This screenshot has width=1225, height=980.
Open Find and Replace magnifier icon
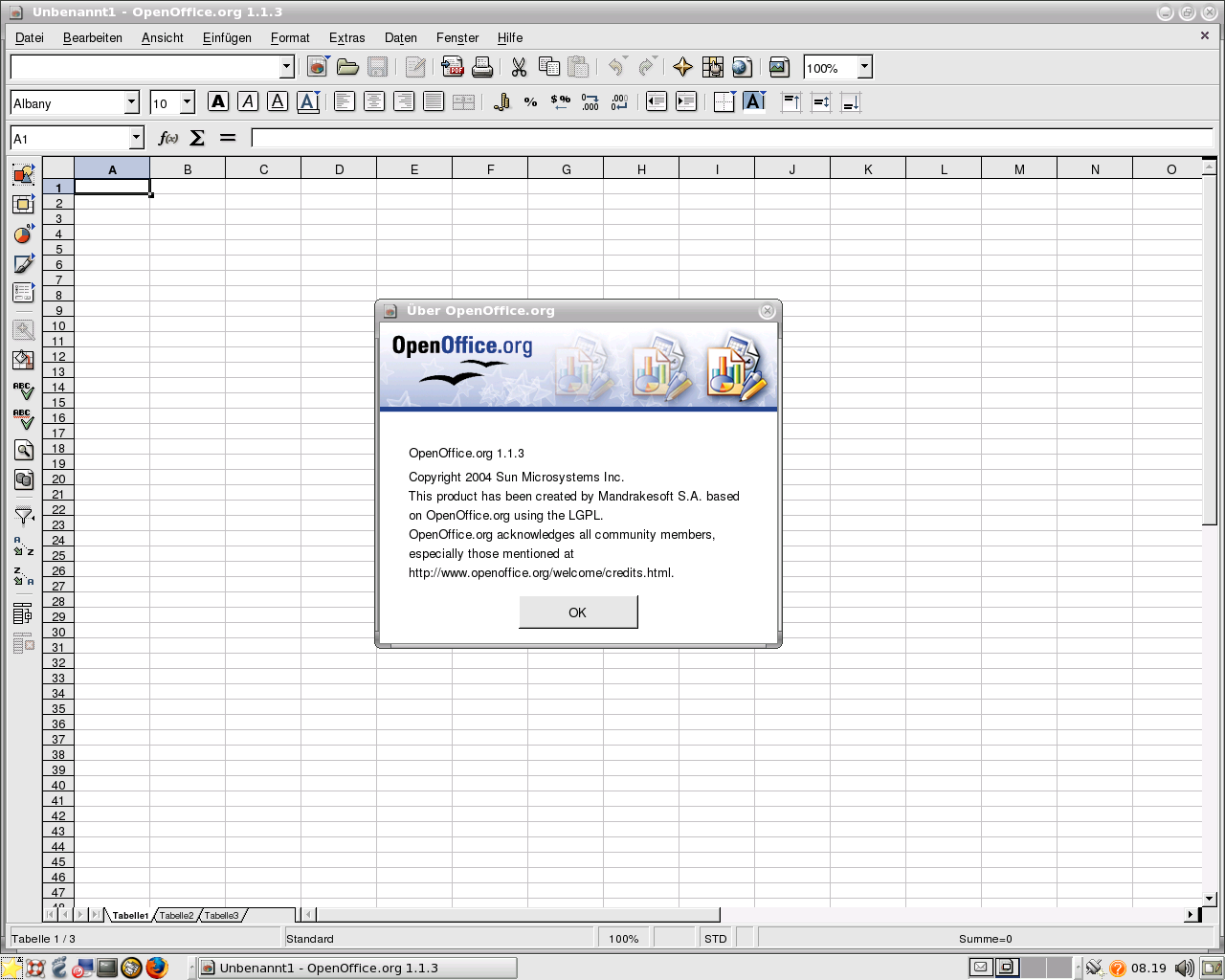(x=23, y=450)
